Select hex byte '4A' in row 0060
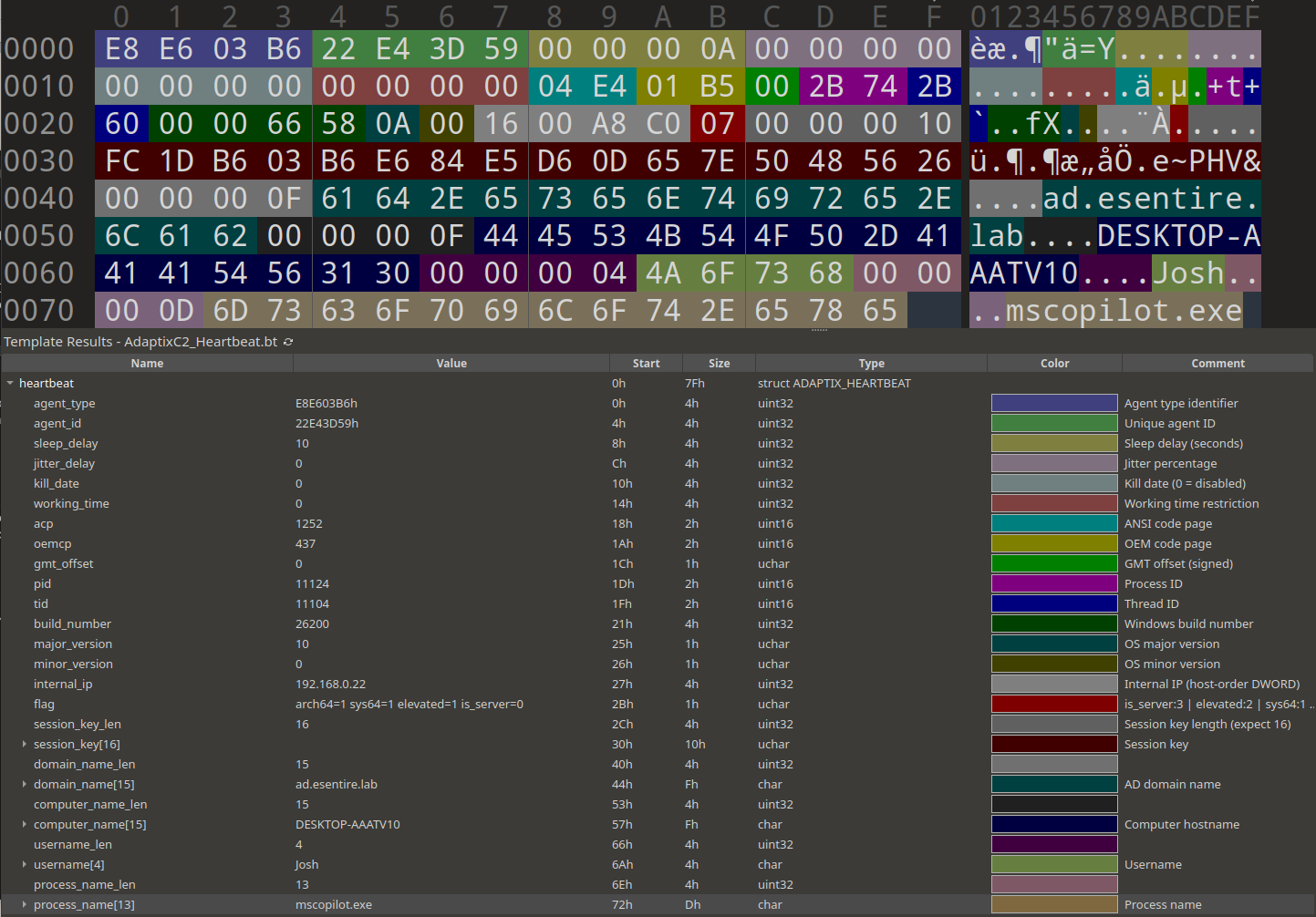The image size is (1316, 917). 663,273
